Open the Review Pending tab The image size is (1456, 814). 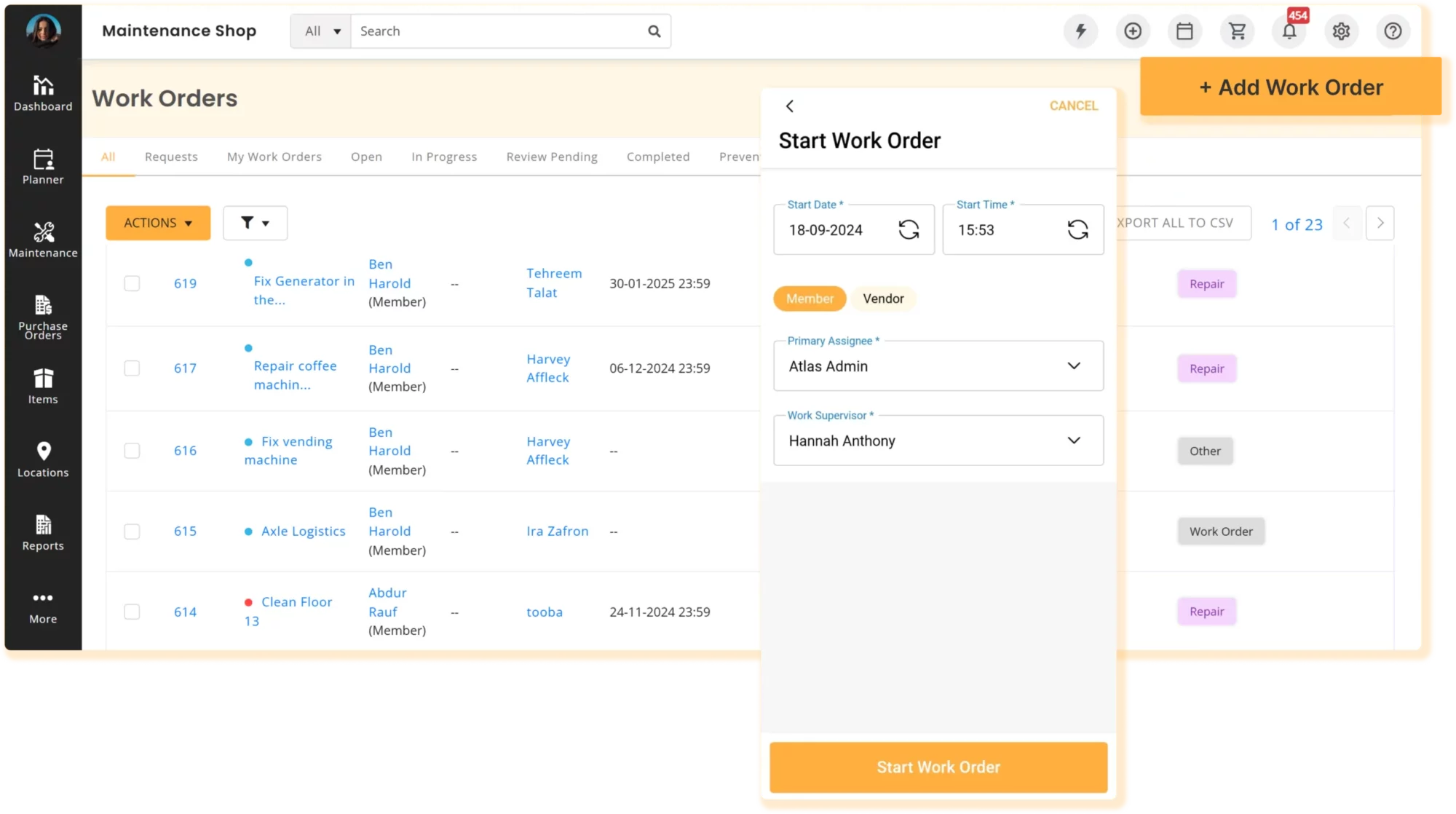click(552, 157)
